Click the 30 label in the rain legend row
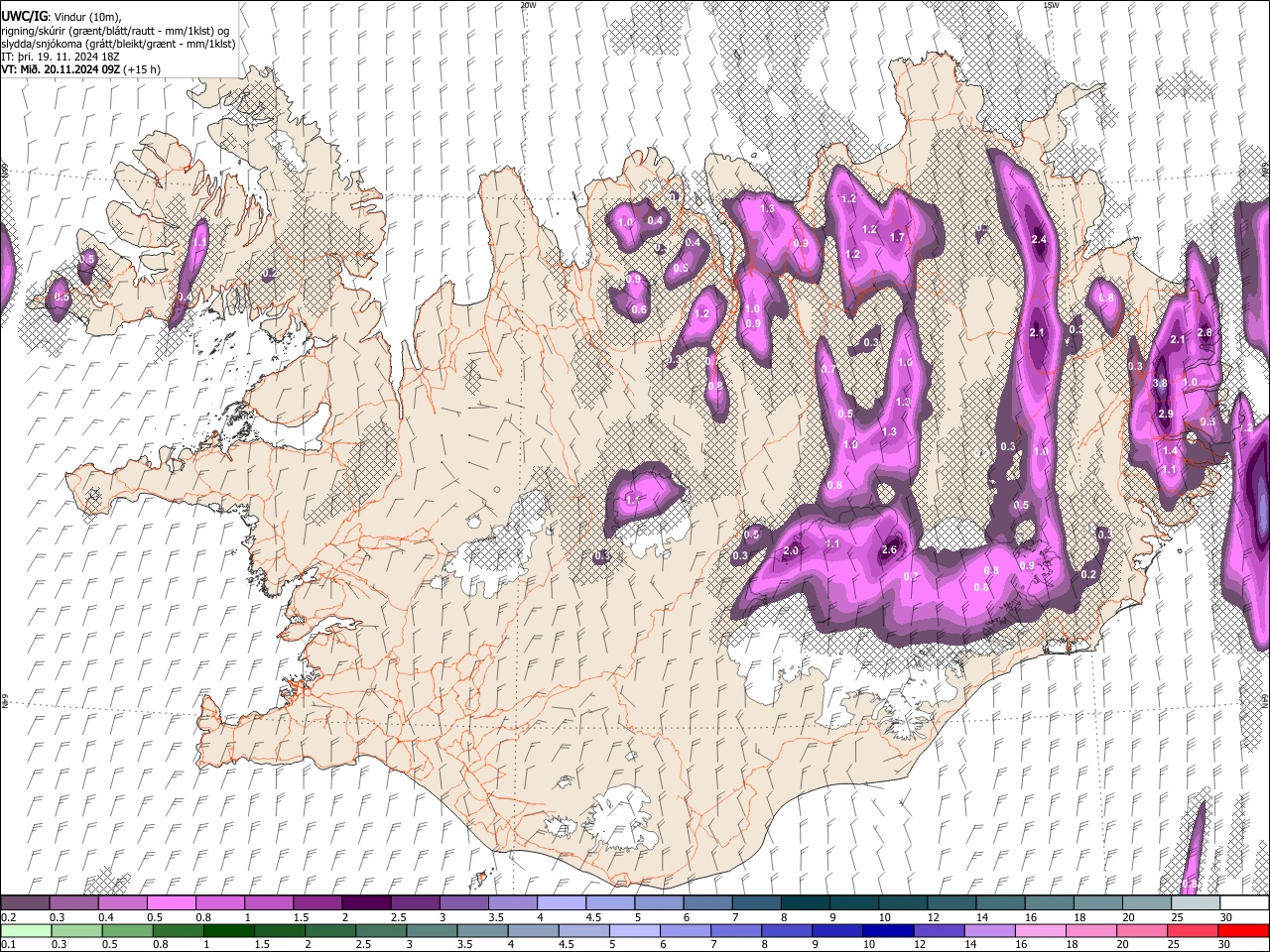This screenshot has width=1270, height=952. 1226,945
